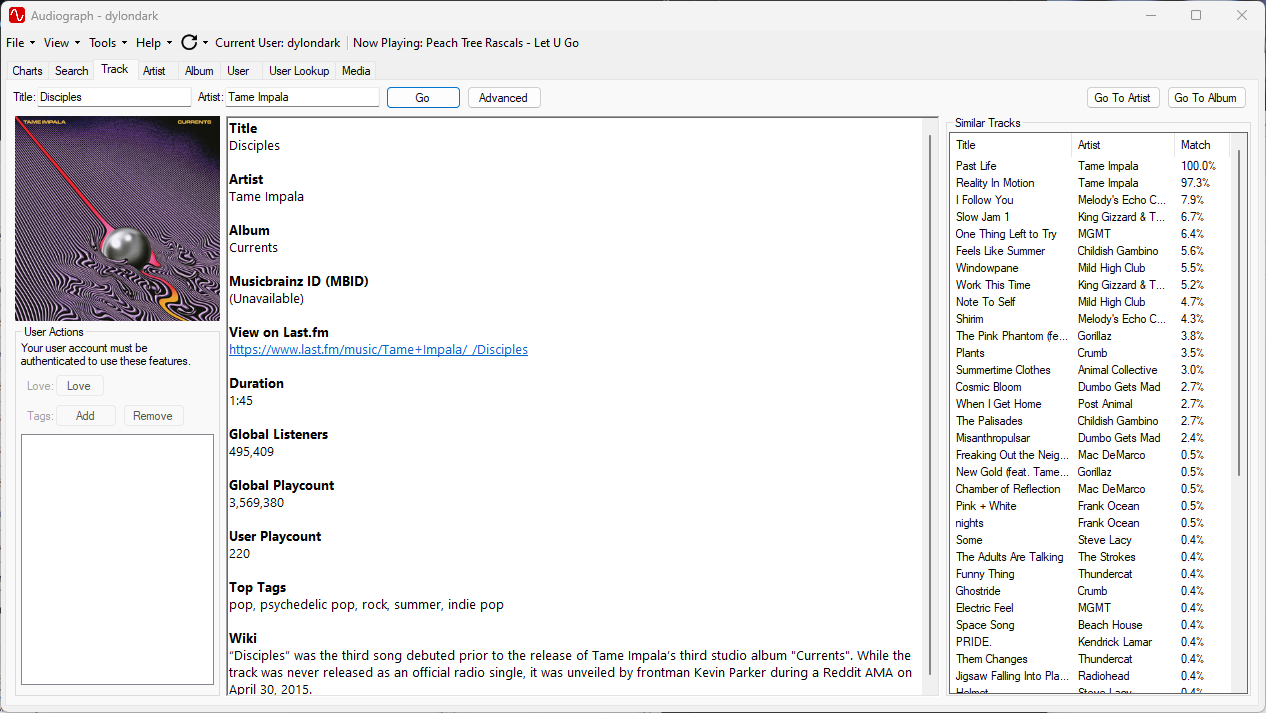Click the Love button under User Actions
The width and height of the screenshot is (1266, 713).
pos(79,385)
